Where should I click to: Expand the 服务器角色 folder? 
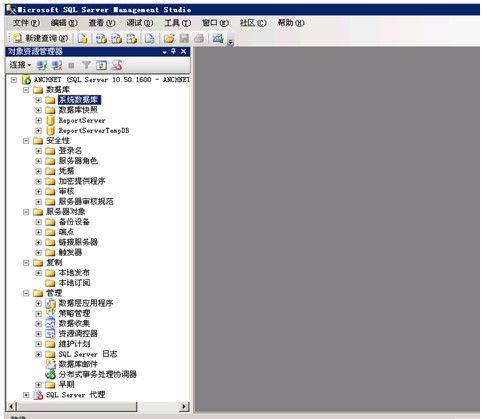pos(38,161)
